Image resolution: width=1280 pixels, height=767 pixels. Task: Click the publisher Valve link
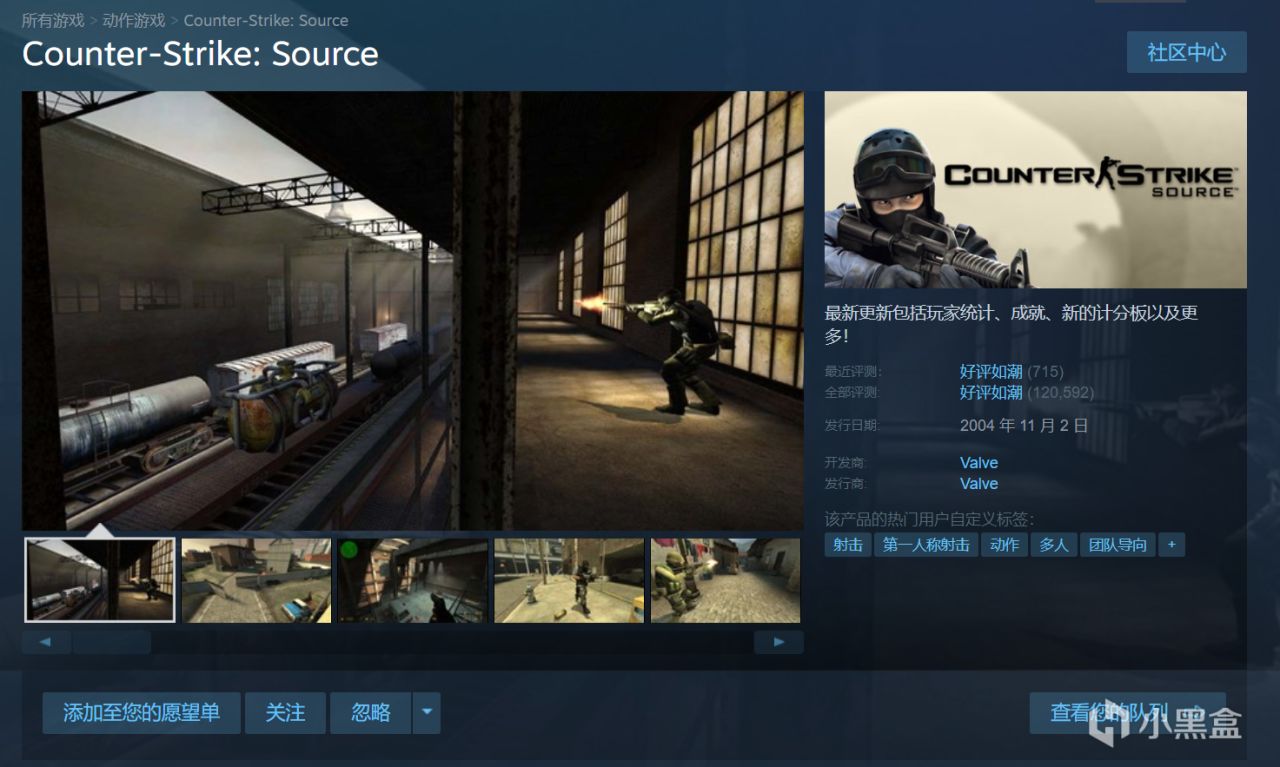(979, 483)
